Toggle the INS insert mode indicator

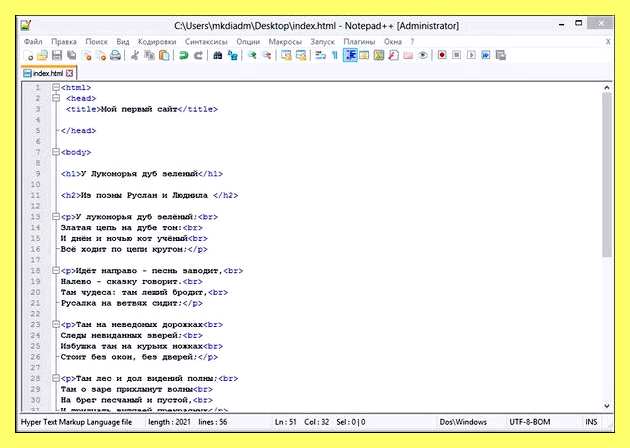pyautogui.click(x=591, y=422)
